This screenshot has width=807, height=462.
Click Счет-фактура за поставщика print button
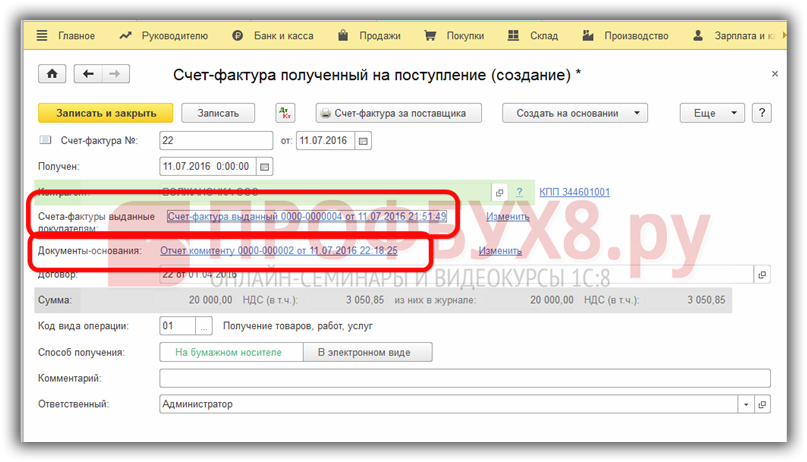click(x=399, y=113)
